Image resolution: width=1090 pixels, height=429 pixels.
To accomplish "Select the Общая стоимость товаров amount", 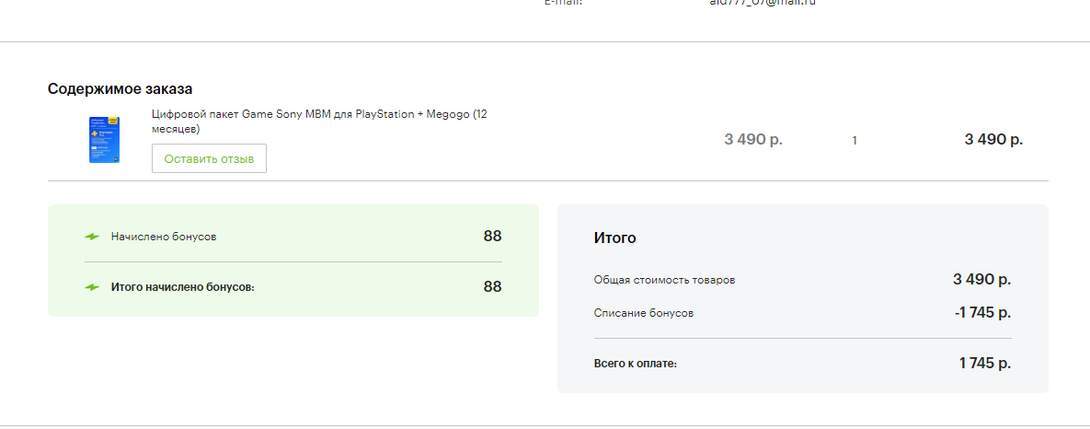I will tap(981, 279).
